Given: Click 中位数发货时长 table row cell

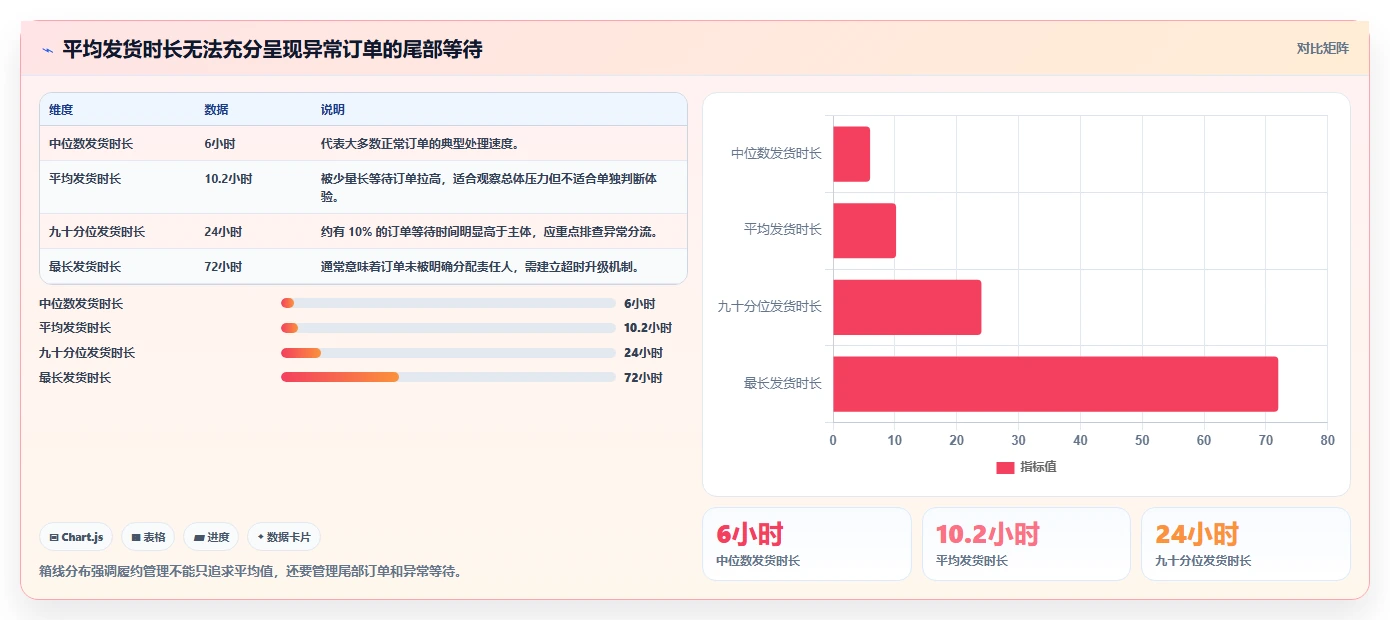Looking at the screenshot, I should coord(91,144).
